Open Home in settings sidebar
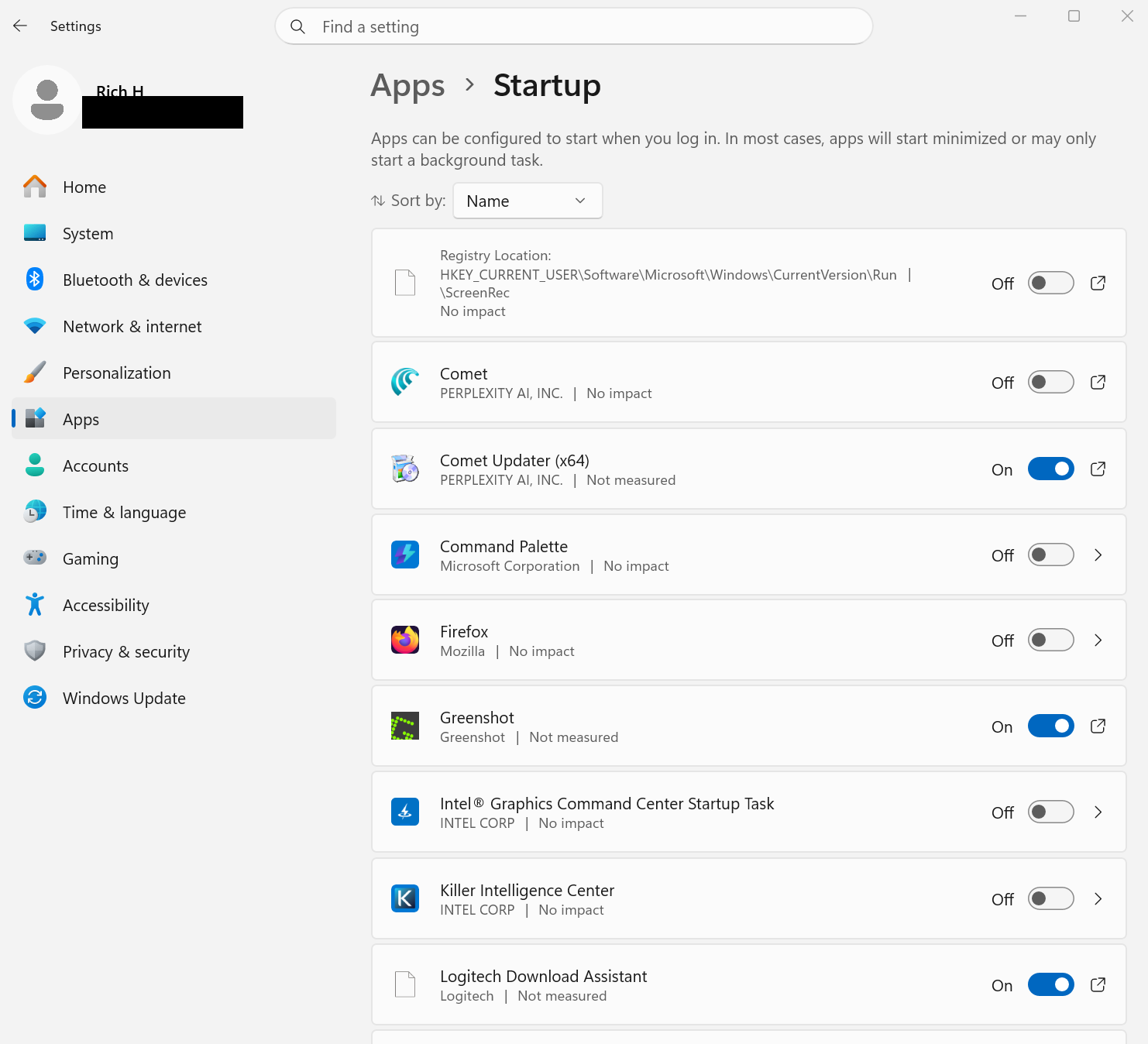 click(174, 187)
